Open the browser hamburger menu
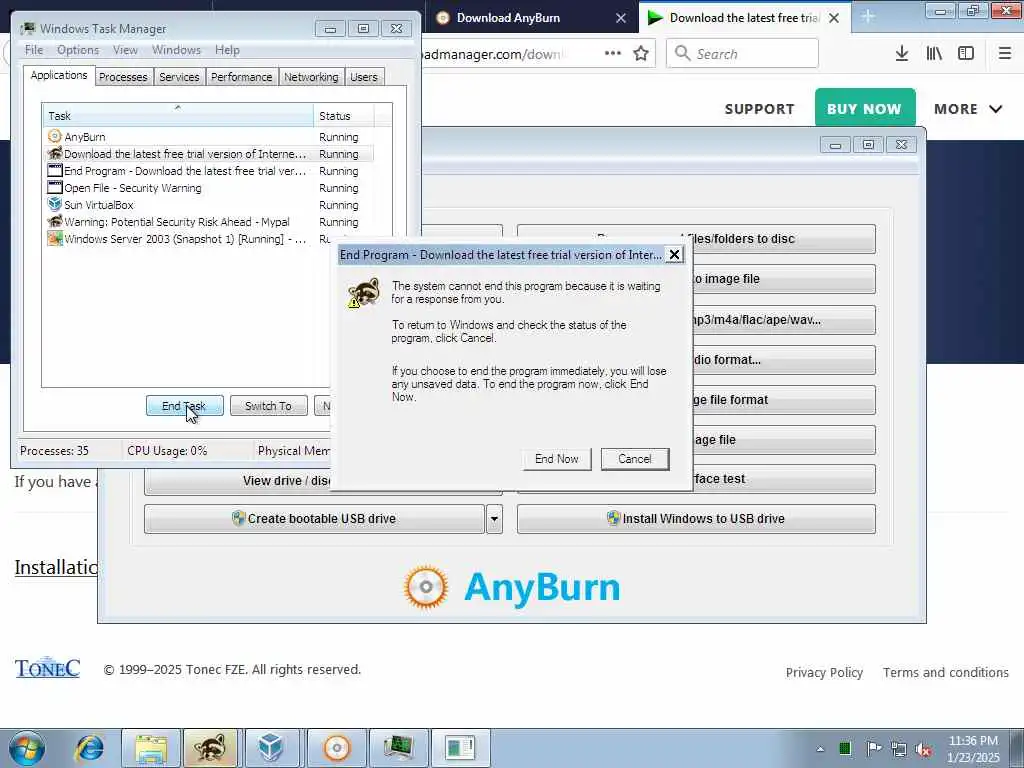Image resolution: width=1024 pixels, height=768 pixels. coord(1004,54)
